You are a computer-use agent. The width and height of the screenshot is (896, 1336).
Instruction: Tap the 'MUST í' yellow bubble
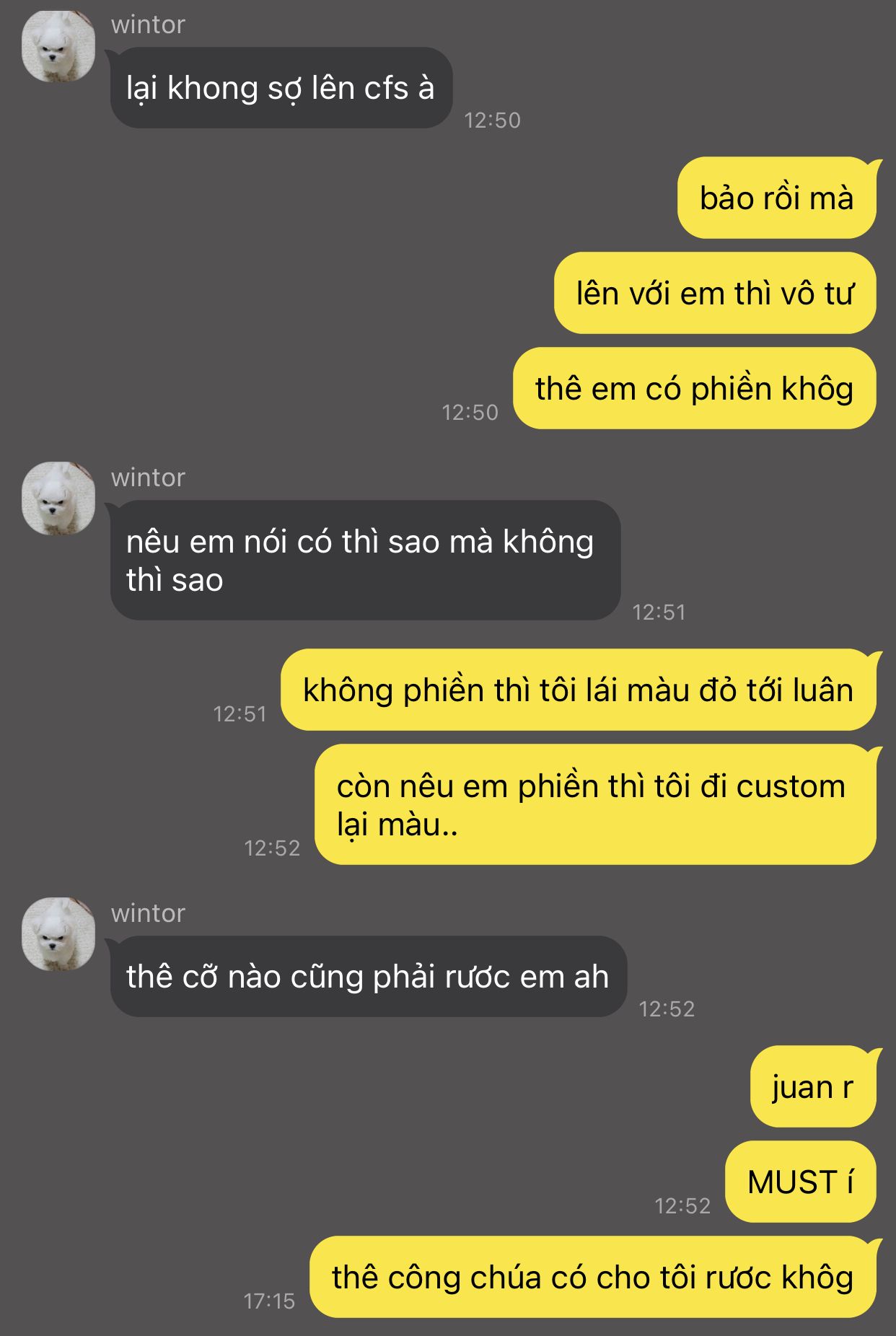pos(800,1182)
